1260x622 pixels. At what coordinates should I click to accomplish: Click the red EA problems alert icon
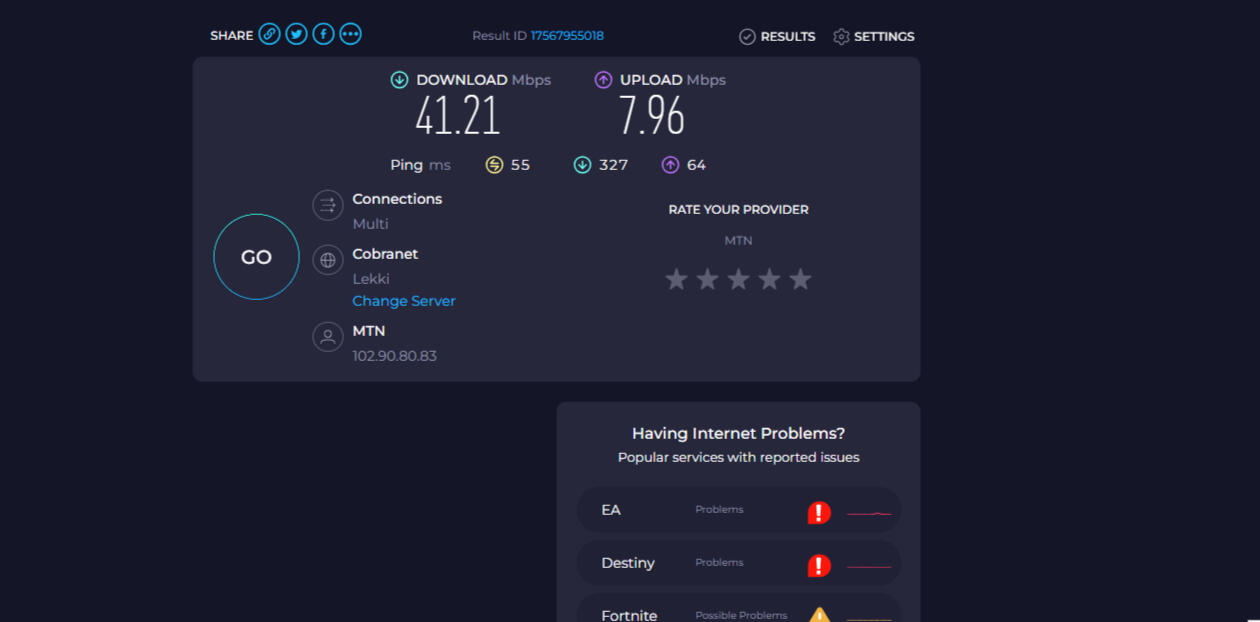click(x=819, y=513)
